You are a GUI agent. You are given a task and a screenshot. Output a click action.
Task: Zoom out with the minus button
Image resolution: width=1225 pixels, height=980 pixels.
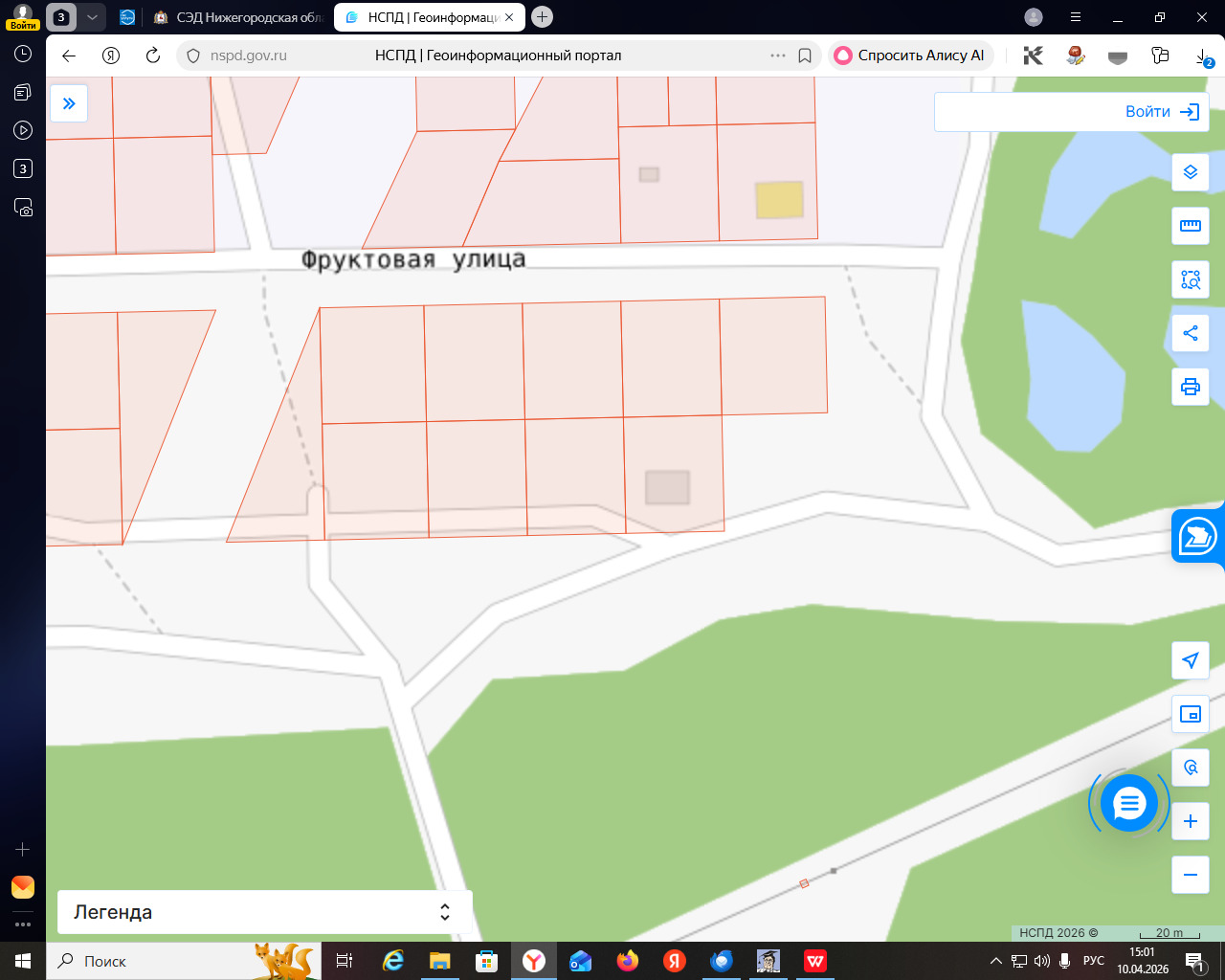point(1191,875)
